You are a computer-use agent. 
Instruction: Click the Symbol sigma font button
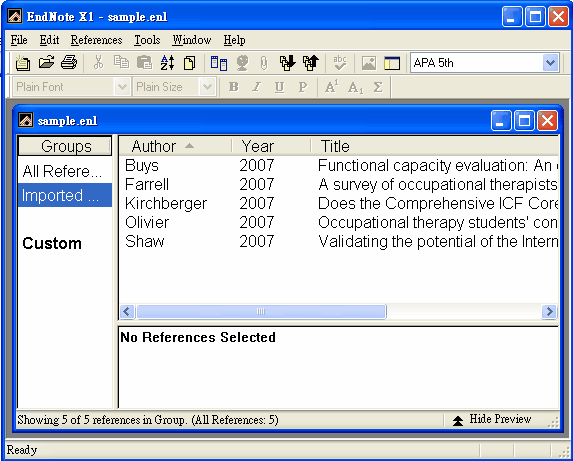point(378,87)
